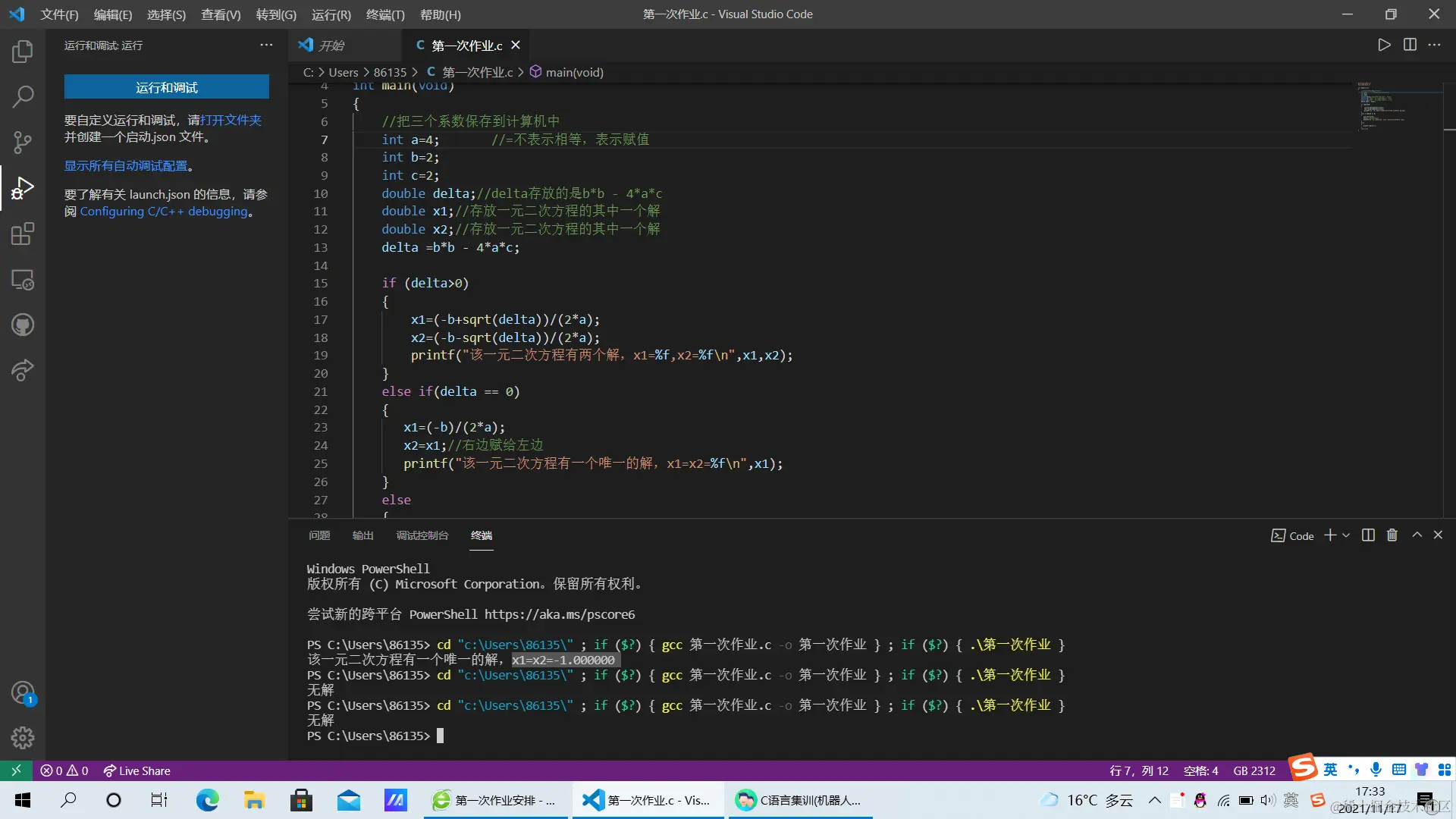Maximize the panel size with the chevron up
The width and height of the screenshot is (1456, 819).
1417,535
